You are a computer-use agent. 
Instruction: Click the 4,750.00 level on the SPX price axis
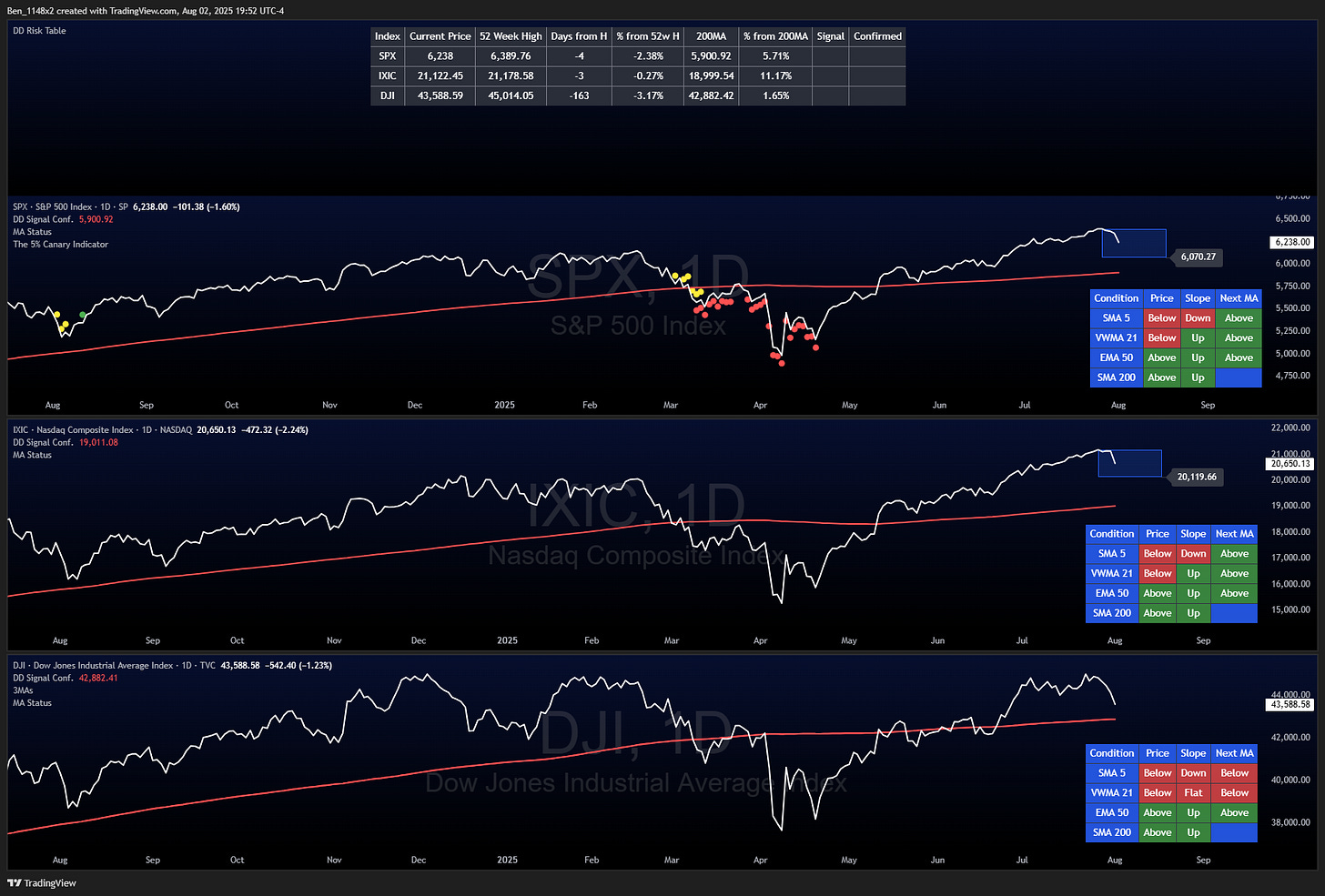click(1292, 375)
